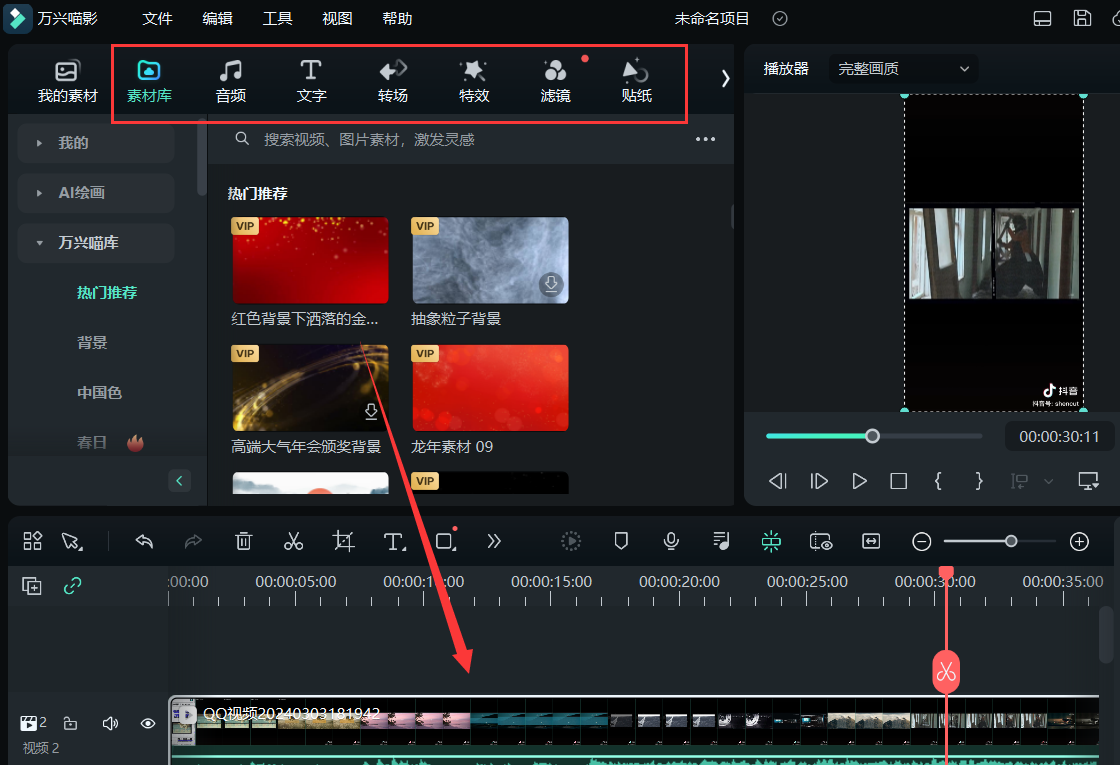Click the 背景 category in the sidebar
Image resolution: width=1120 pixels, height=765 pixels.
[x=91, y=342]
